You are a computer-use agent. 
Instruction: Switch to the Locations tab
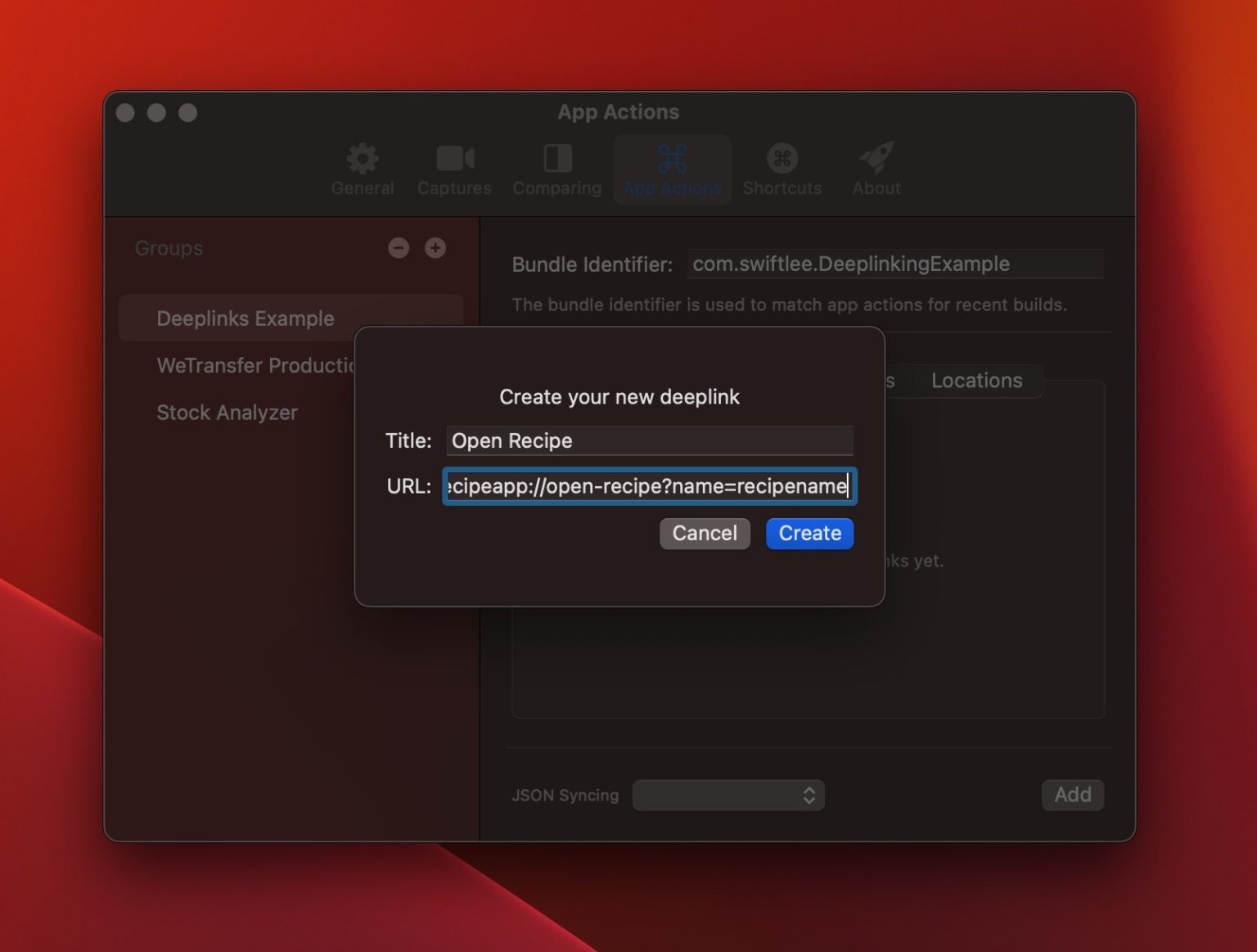point(976,381)
